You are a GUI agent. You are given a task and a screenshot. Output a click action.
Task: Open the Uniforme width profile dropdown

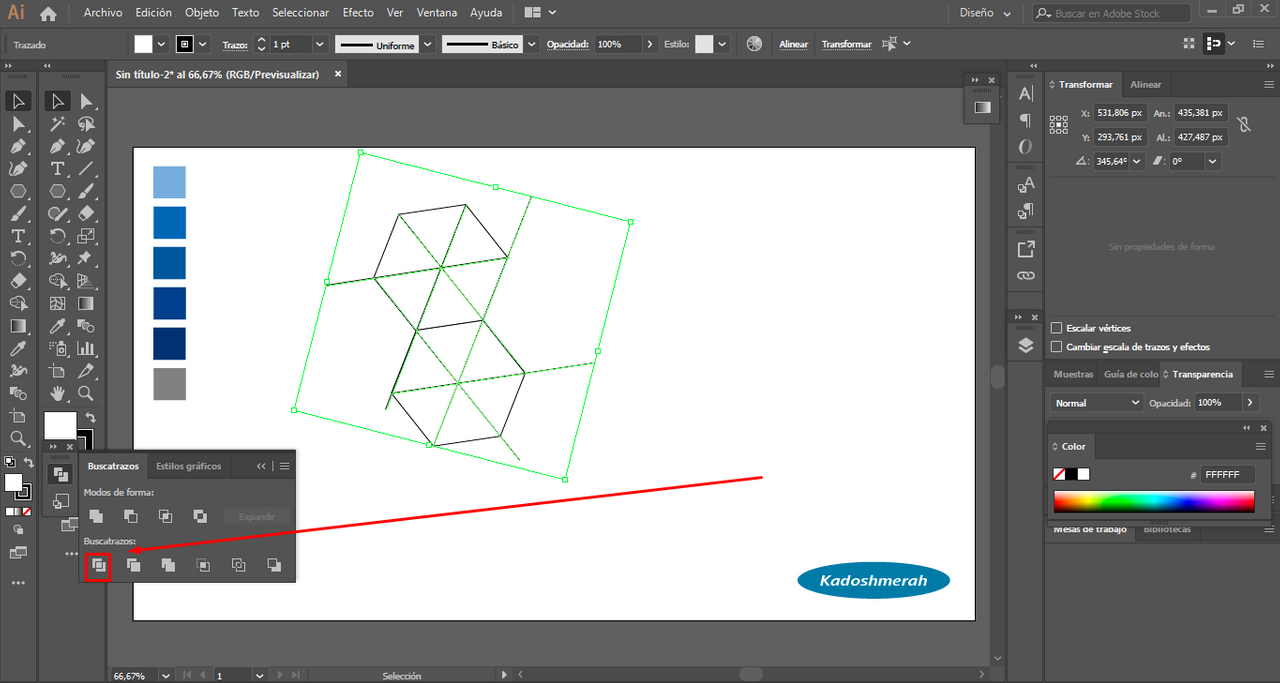coord(428,44)
